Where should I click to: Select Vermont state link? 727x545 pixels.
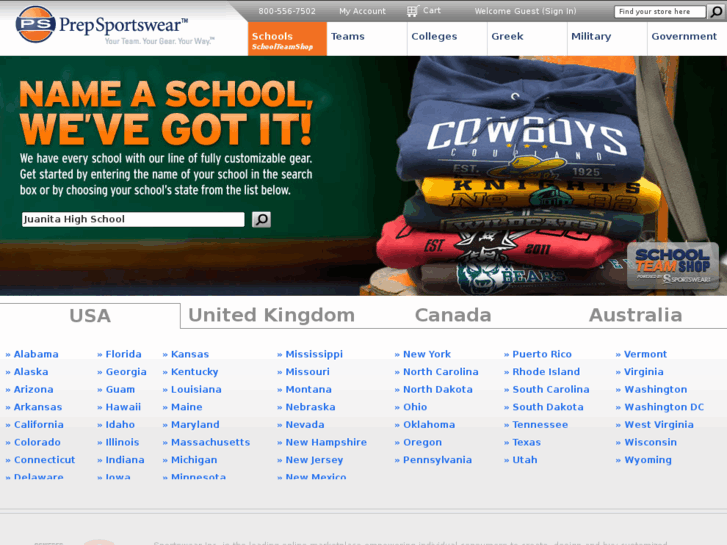[x=645, y=354]
